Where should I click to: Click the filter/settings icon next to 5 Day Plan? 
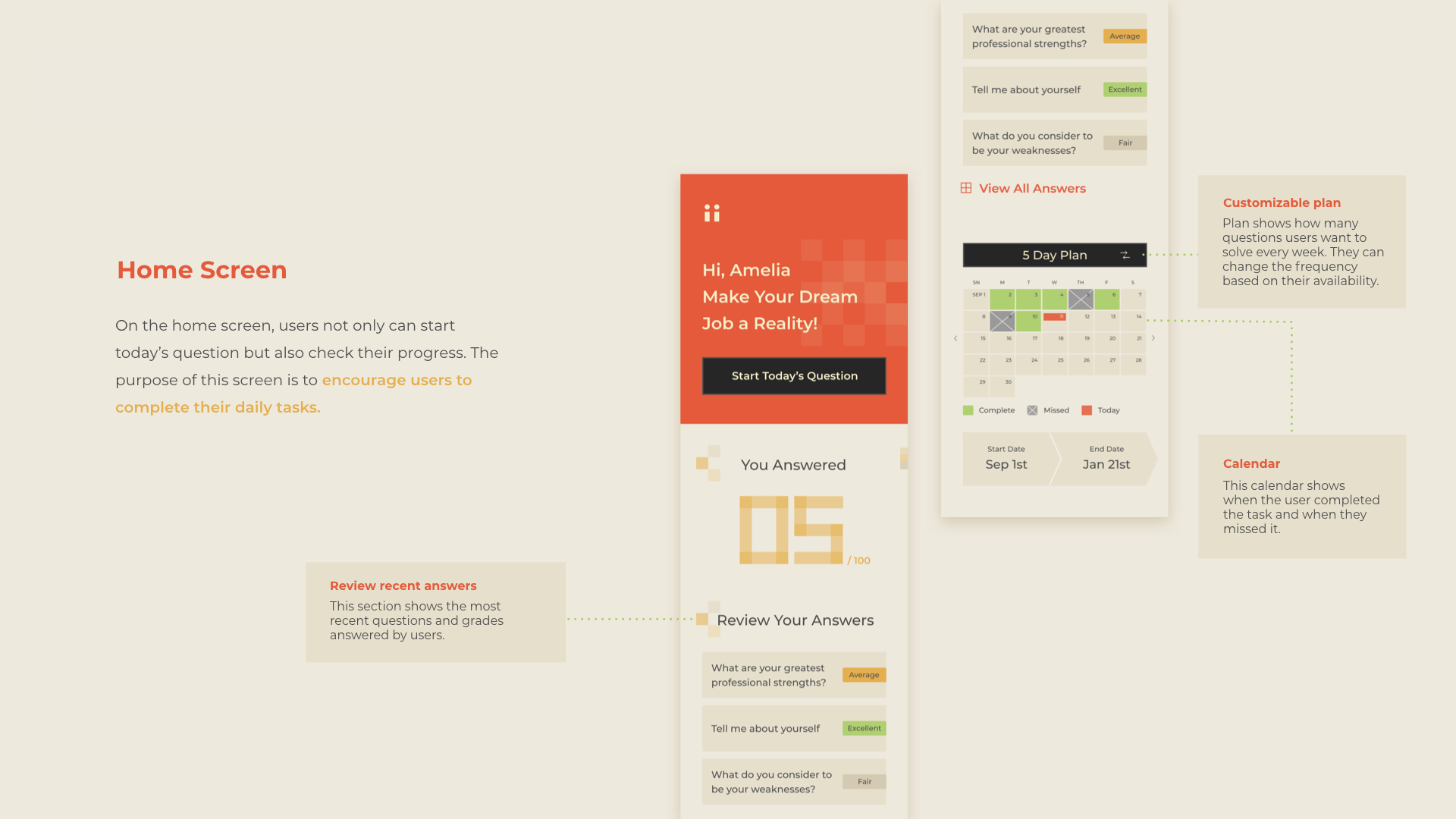(1127, 254)
